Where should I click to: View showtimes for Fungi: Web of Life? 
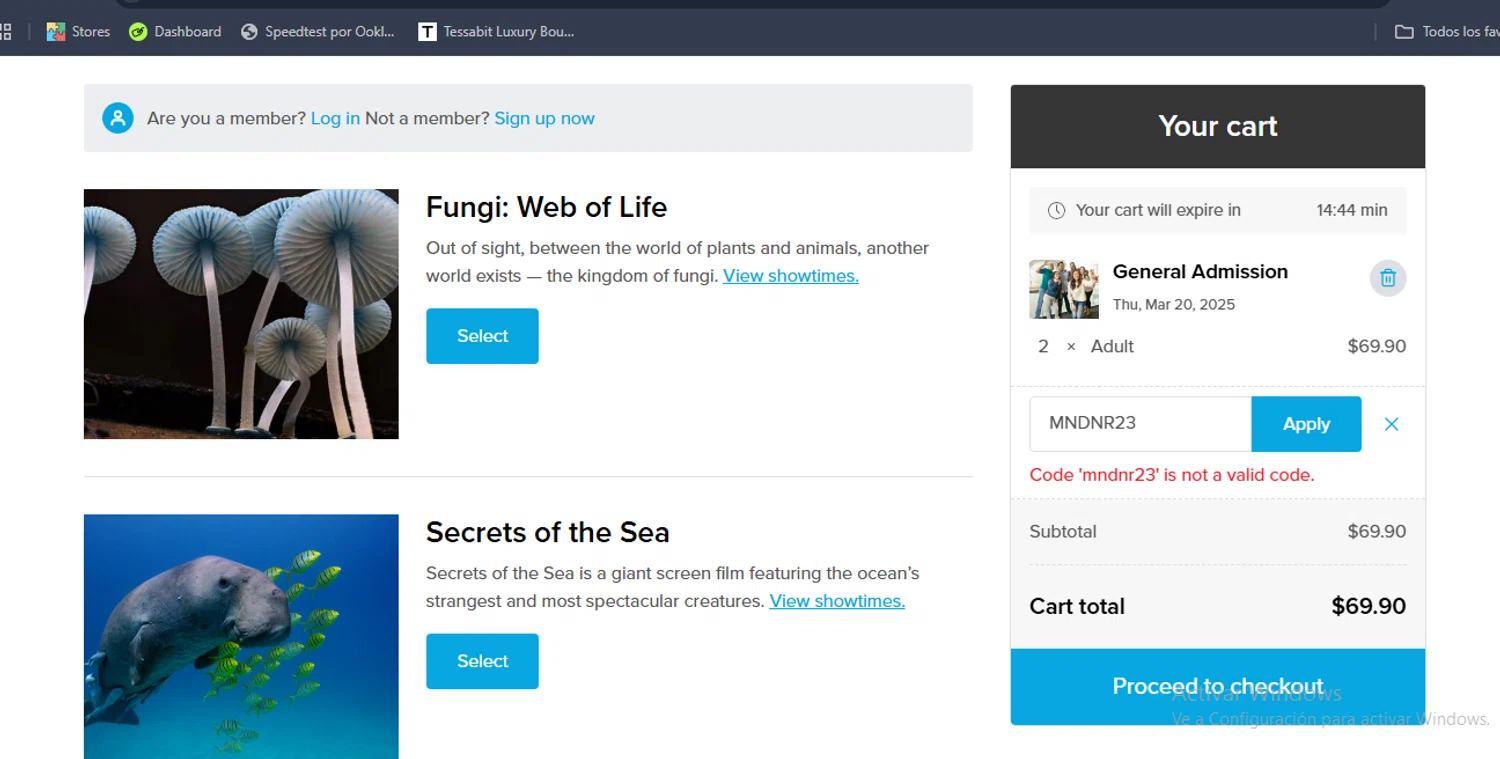(791, 276)
